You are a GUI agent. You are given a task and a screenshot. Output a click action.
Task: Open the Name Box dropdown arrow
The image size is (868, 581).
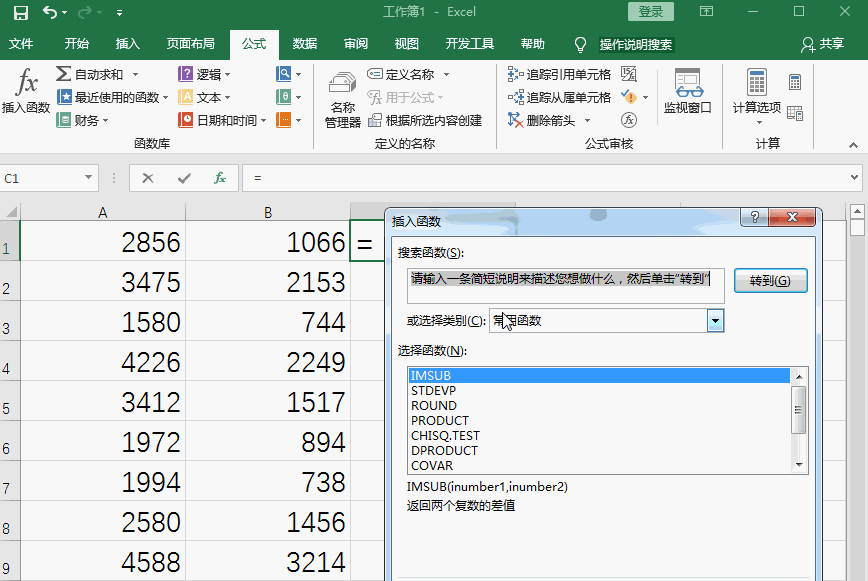(x=88, y=177)
